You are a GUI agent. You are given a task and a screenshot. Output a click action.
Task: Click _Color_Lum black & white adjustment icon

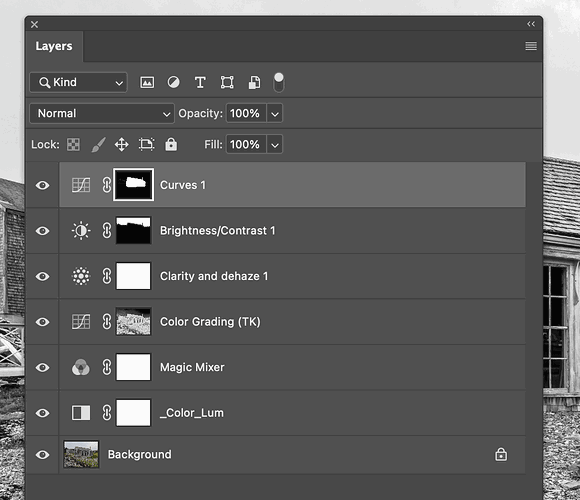81,413
